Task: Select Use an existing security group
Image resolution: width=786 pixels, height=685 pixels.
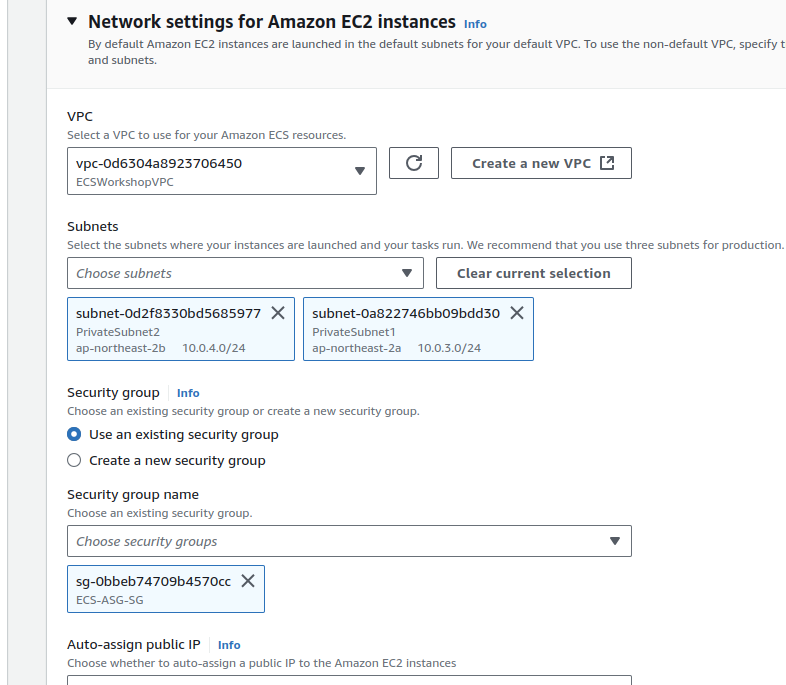Action: tap(74, 435)
